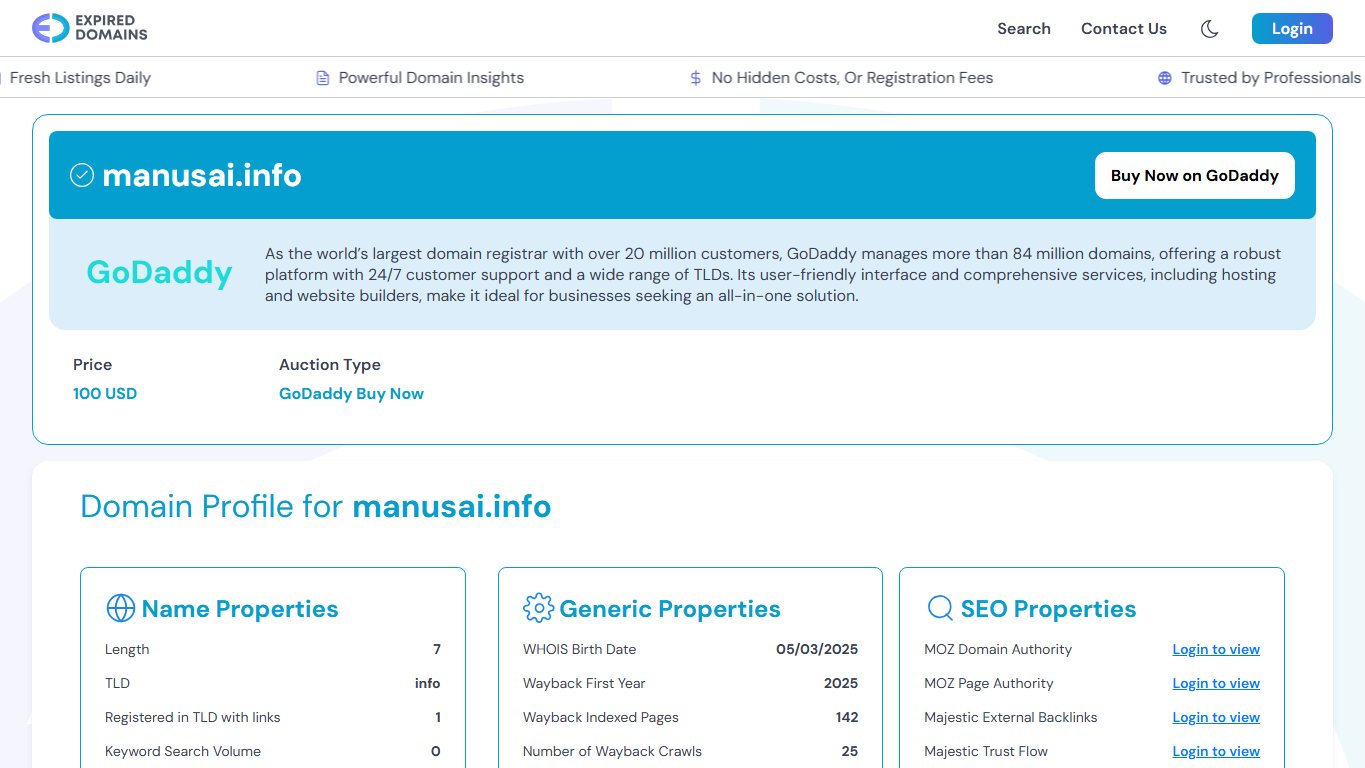This screenshot has width=1365, height=768.
Task: Click the checkmark icon beside manusai.info
Action: (81, 175)
